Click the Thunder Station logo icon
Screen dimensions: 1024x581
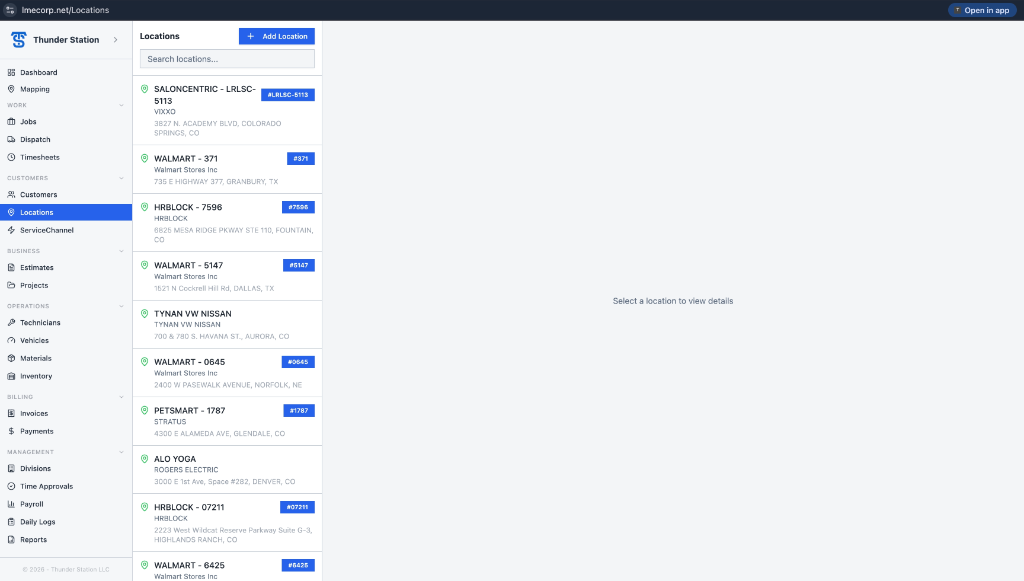18,40
